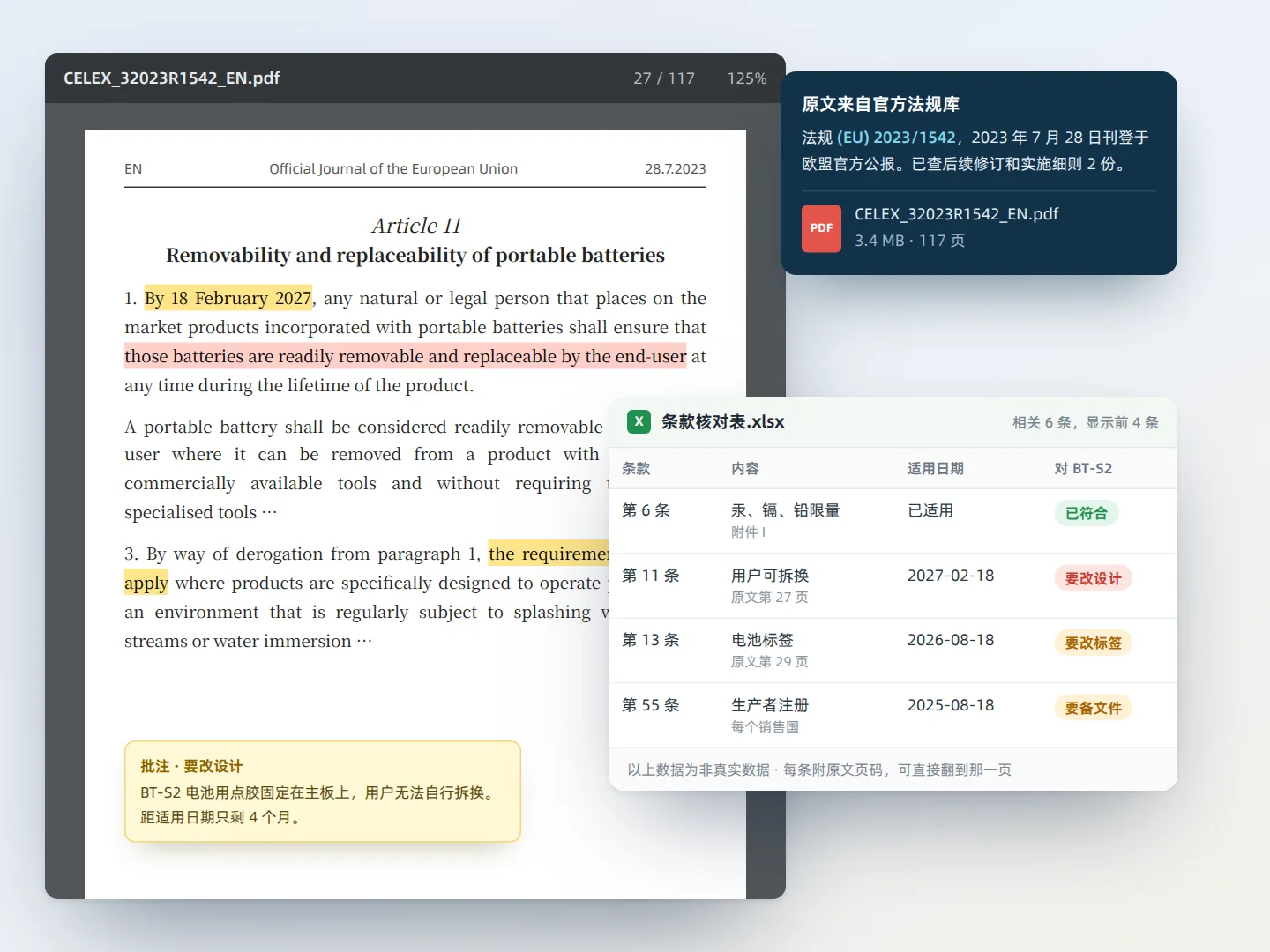
Task: Click the 28.7.2023 date in page header
Action: [x=676, y=169]
